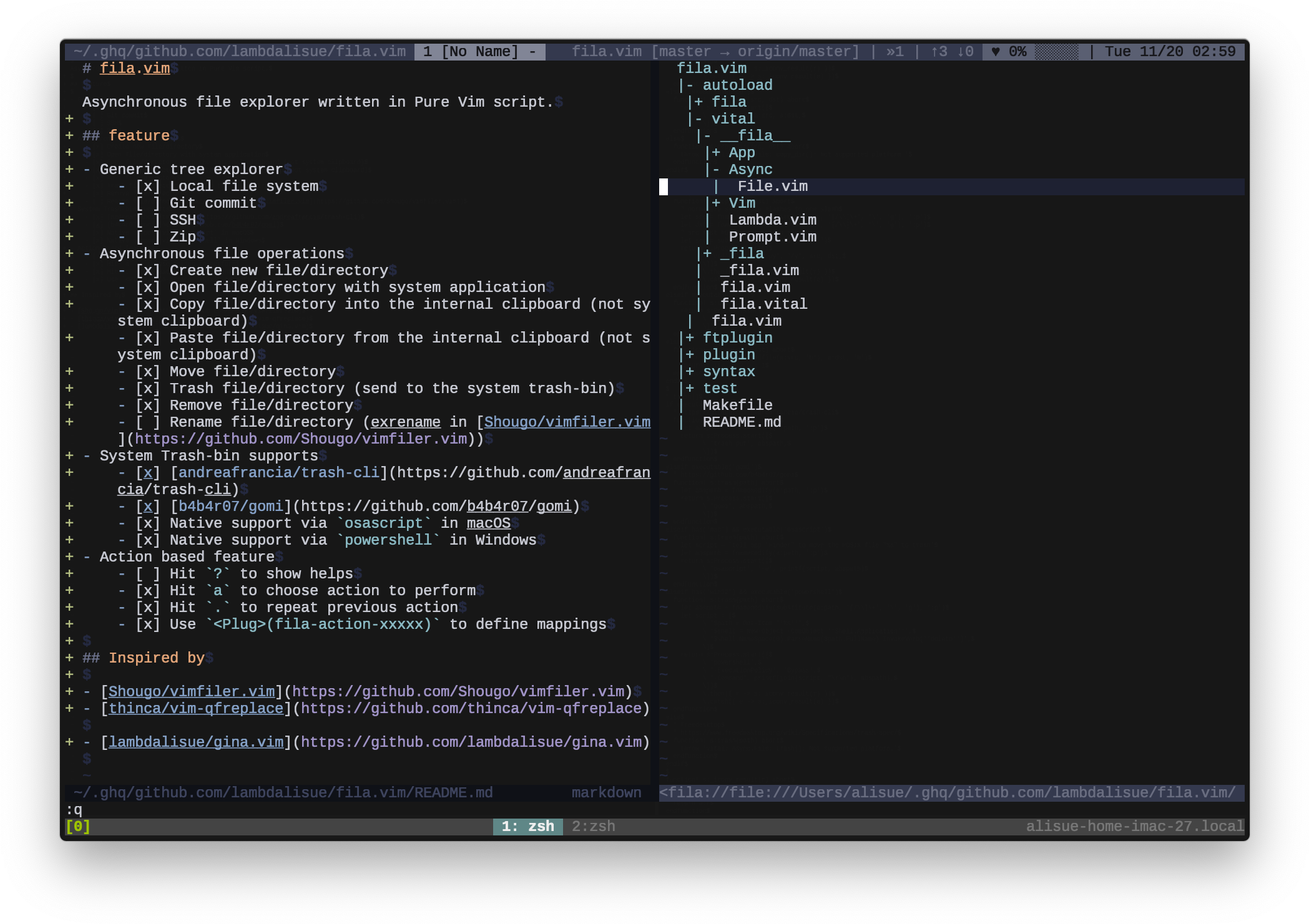Open Makefile in the tree

(x=737, y=405)
